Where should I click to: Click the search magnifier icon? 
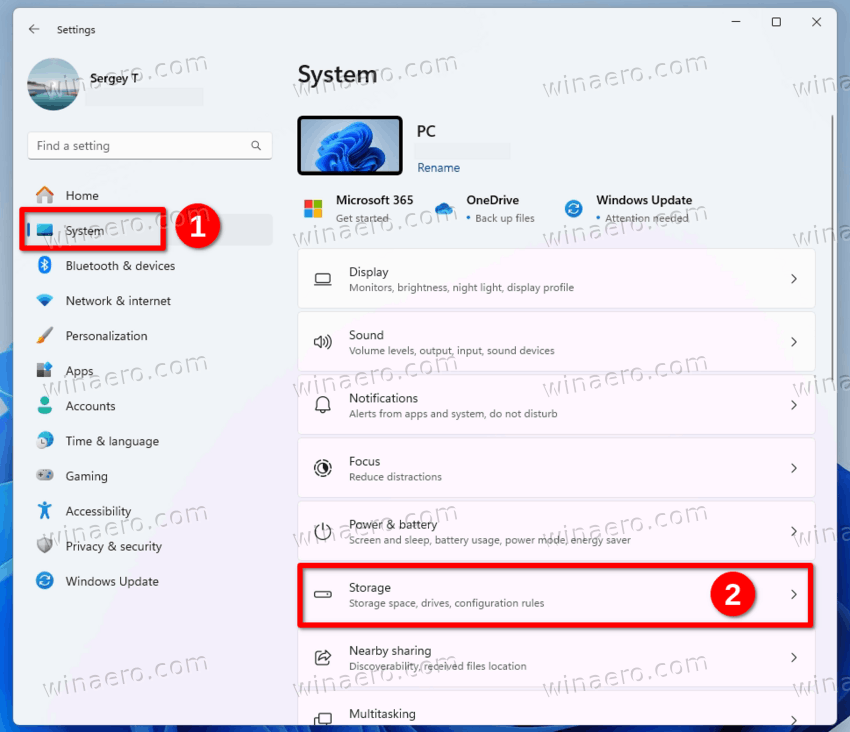click(x=256, y=145)
